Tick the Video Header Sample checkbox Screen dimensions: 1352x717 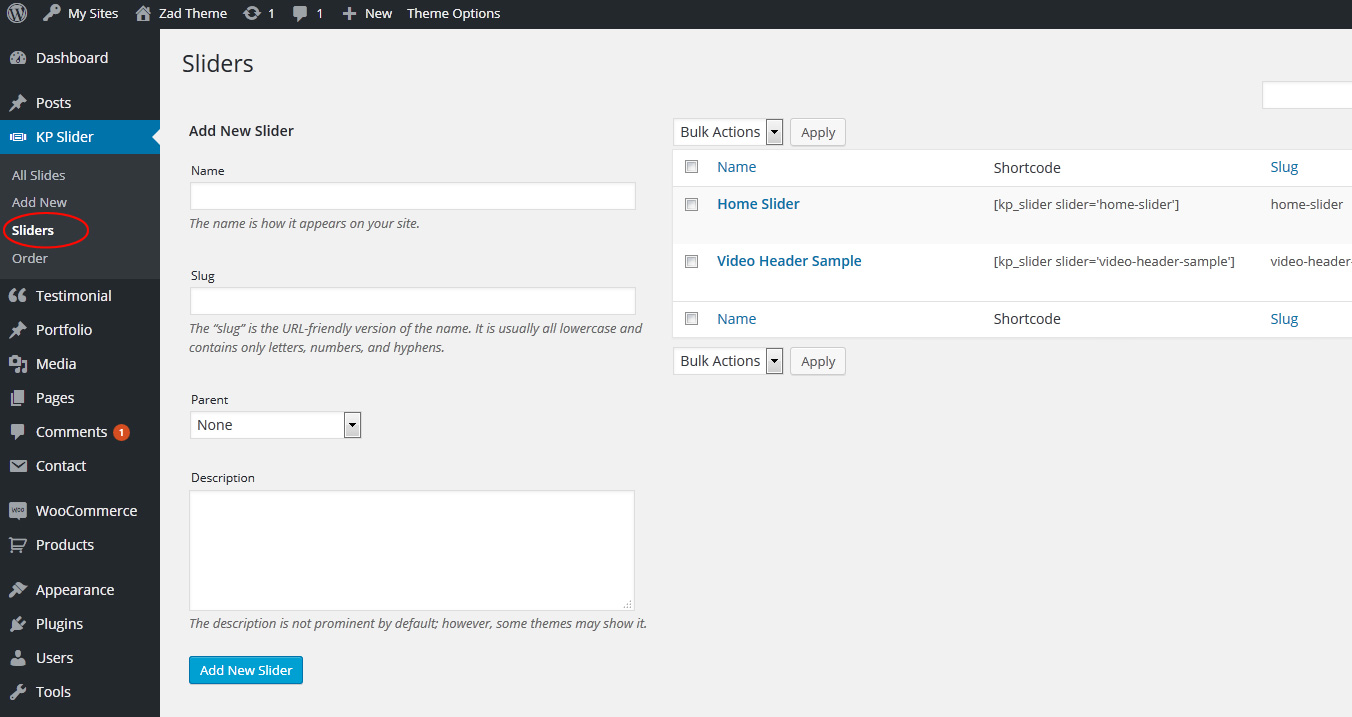691,261
